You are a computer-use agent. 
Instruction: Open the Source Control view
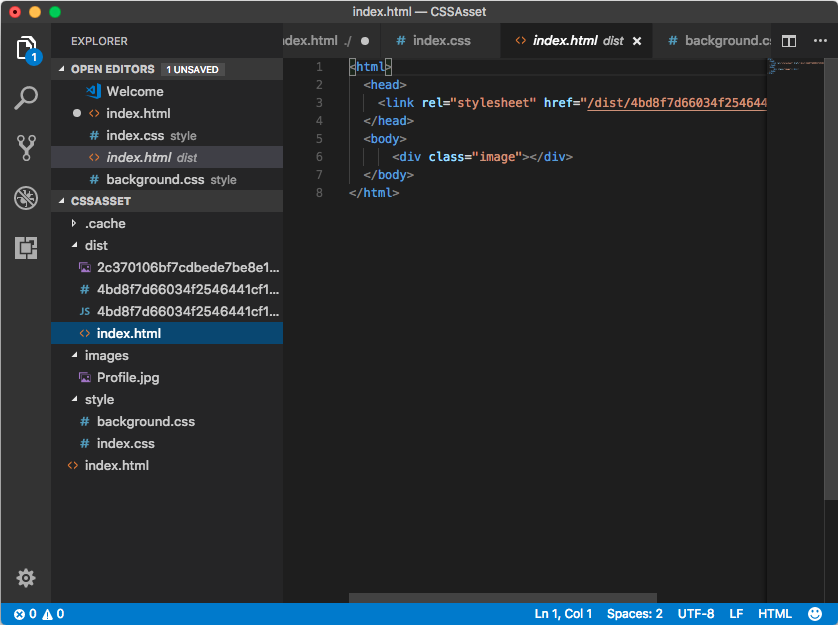[26, 148]
